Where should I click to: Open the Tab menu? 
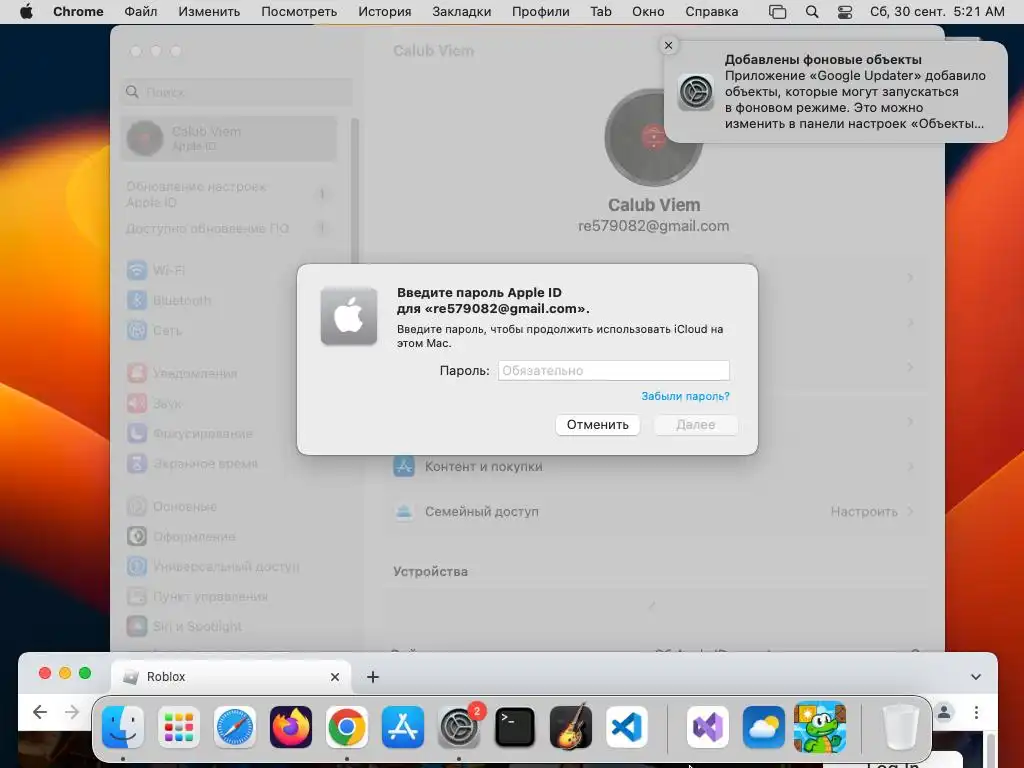click(x=601, y=12)
